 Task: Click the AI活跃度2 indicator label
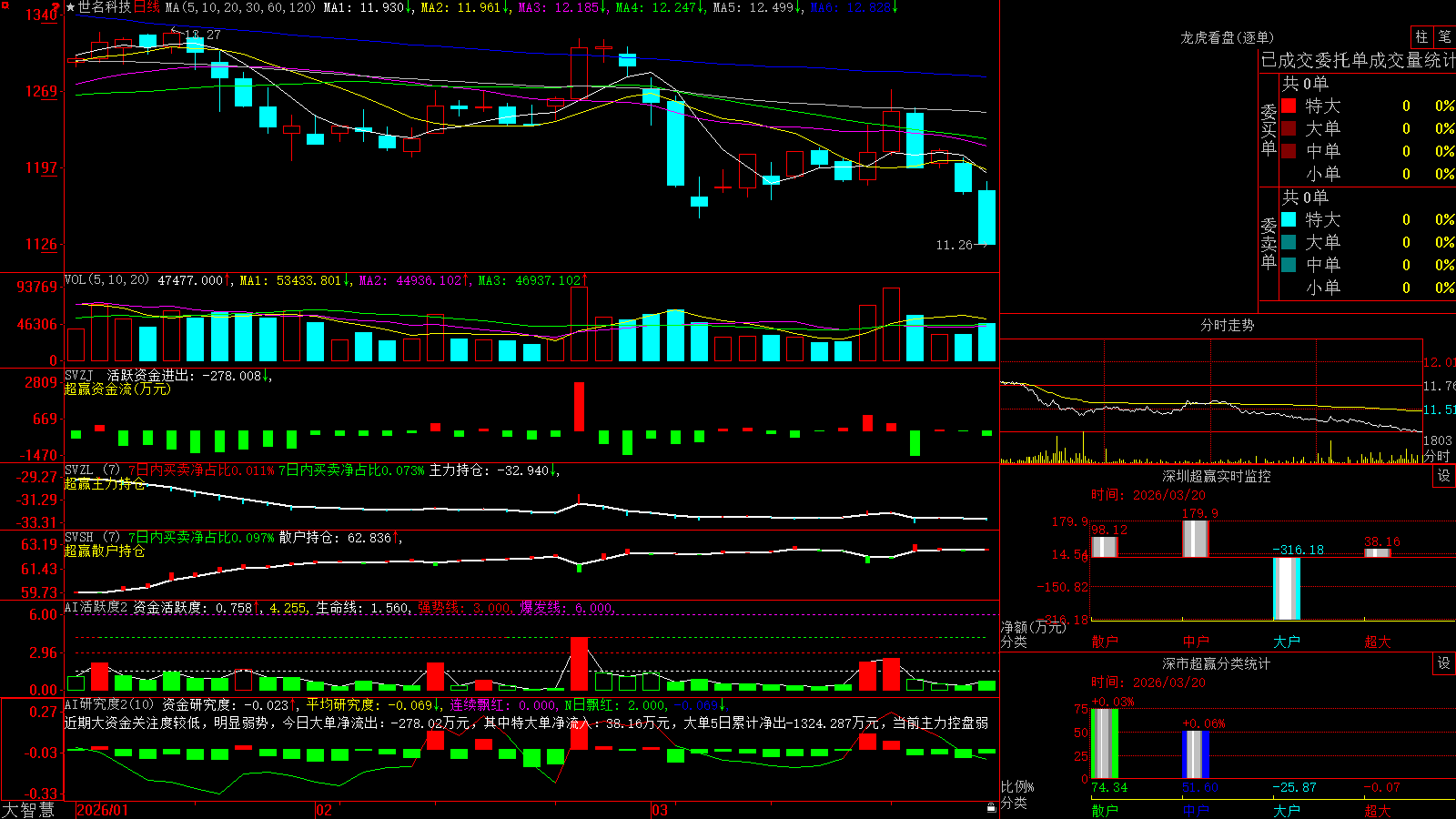point(96,607)
